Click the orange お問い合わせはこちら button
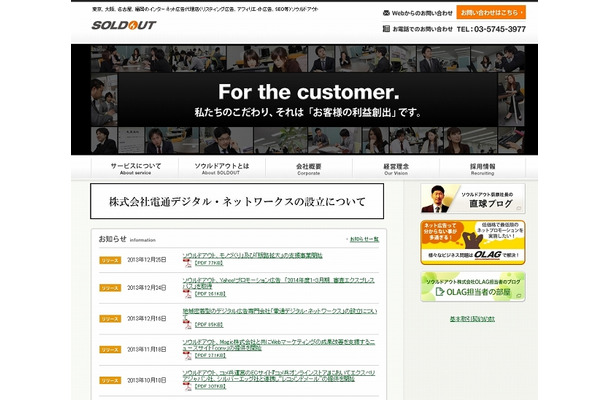 point(491,12)
